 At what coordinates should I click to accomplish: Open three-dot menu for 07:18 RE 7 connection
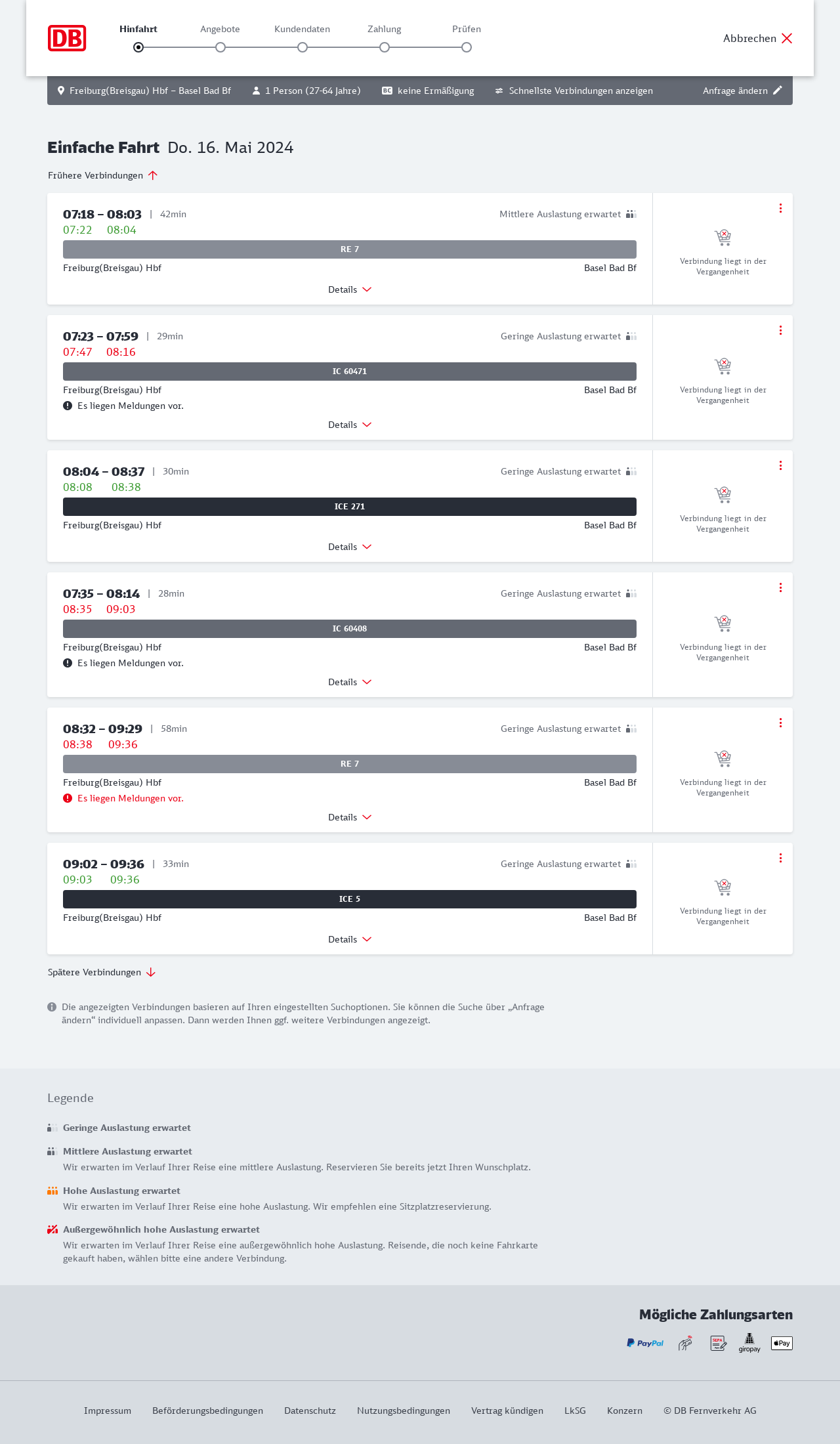(x=780, y=208)
